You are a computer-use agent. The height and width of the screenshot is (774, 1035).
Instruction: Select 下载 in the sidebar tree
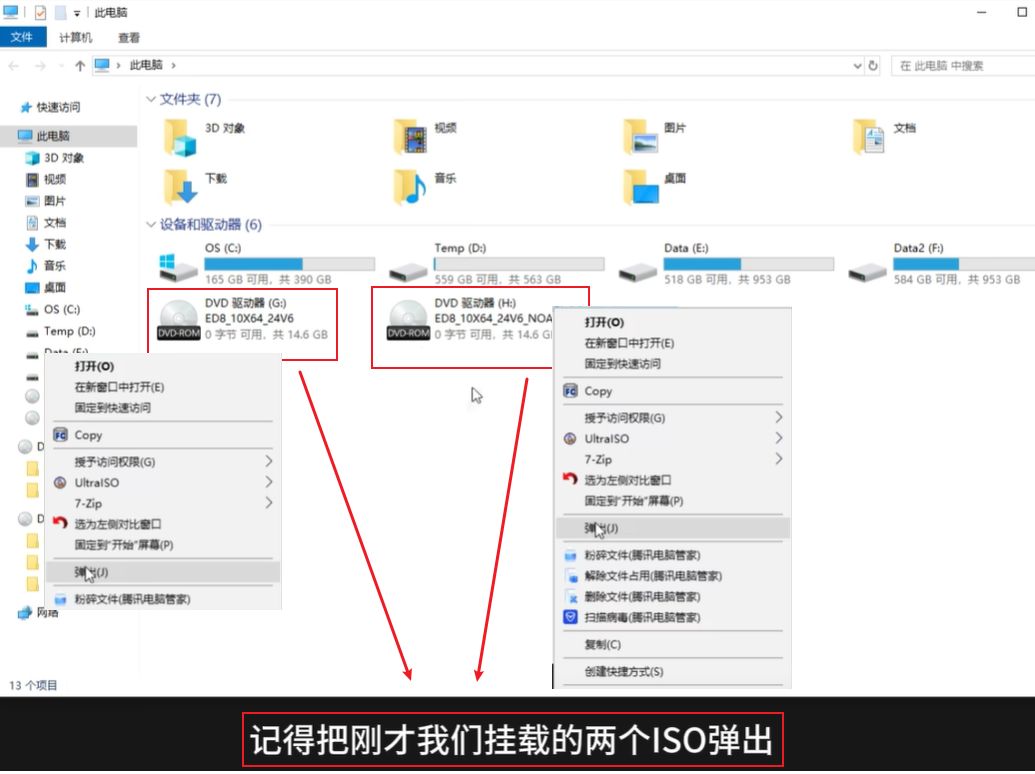click(54, 244)
